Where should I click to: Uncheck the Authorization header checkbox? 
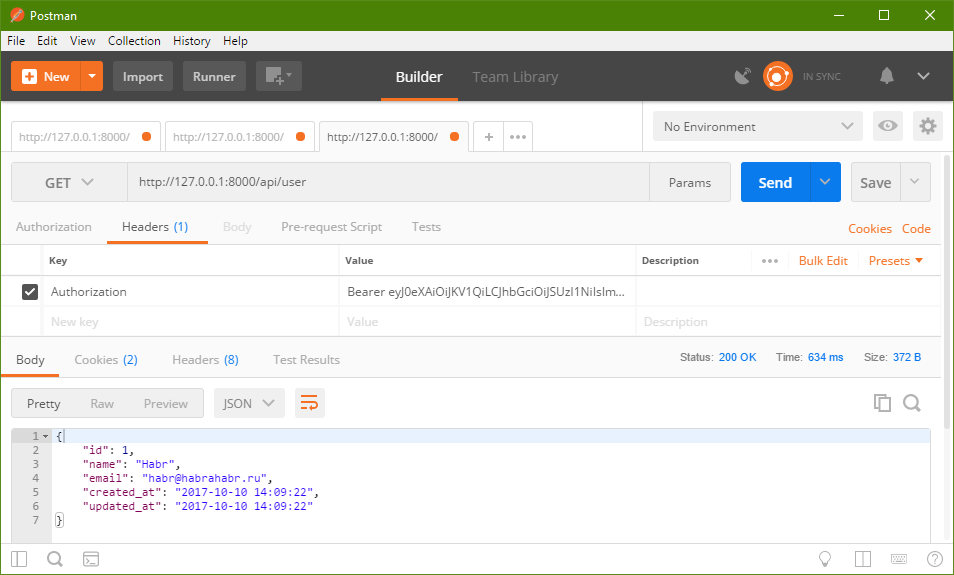pyautogui.click(x=30, y=291)
